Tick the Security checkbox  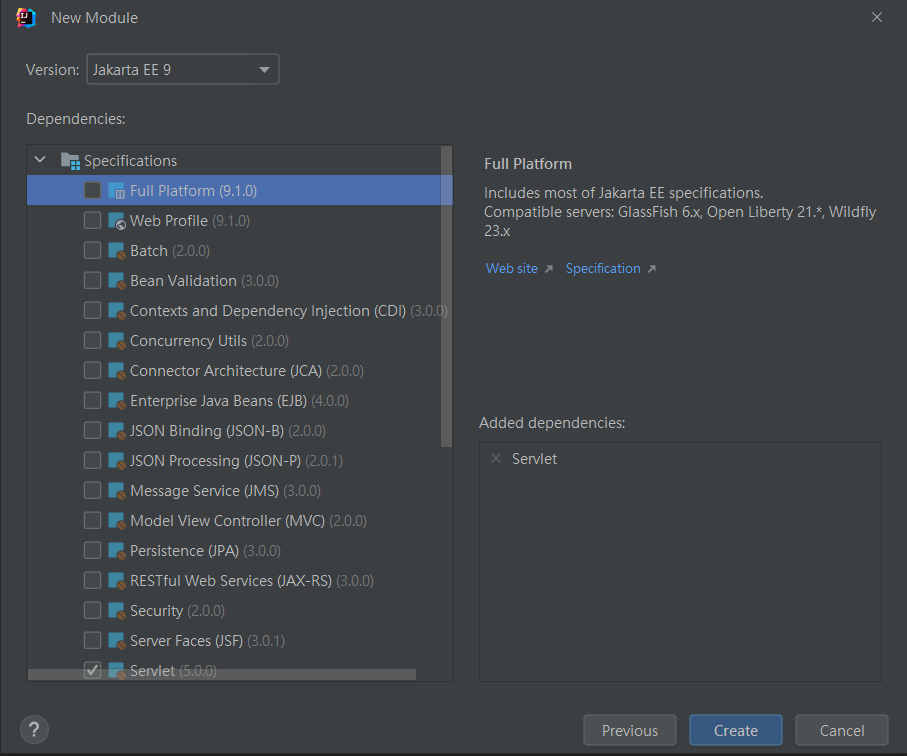93,611
